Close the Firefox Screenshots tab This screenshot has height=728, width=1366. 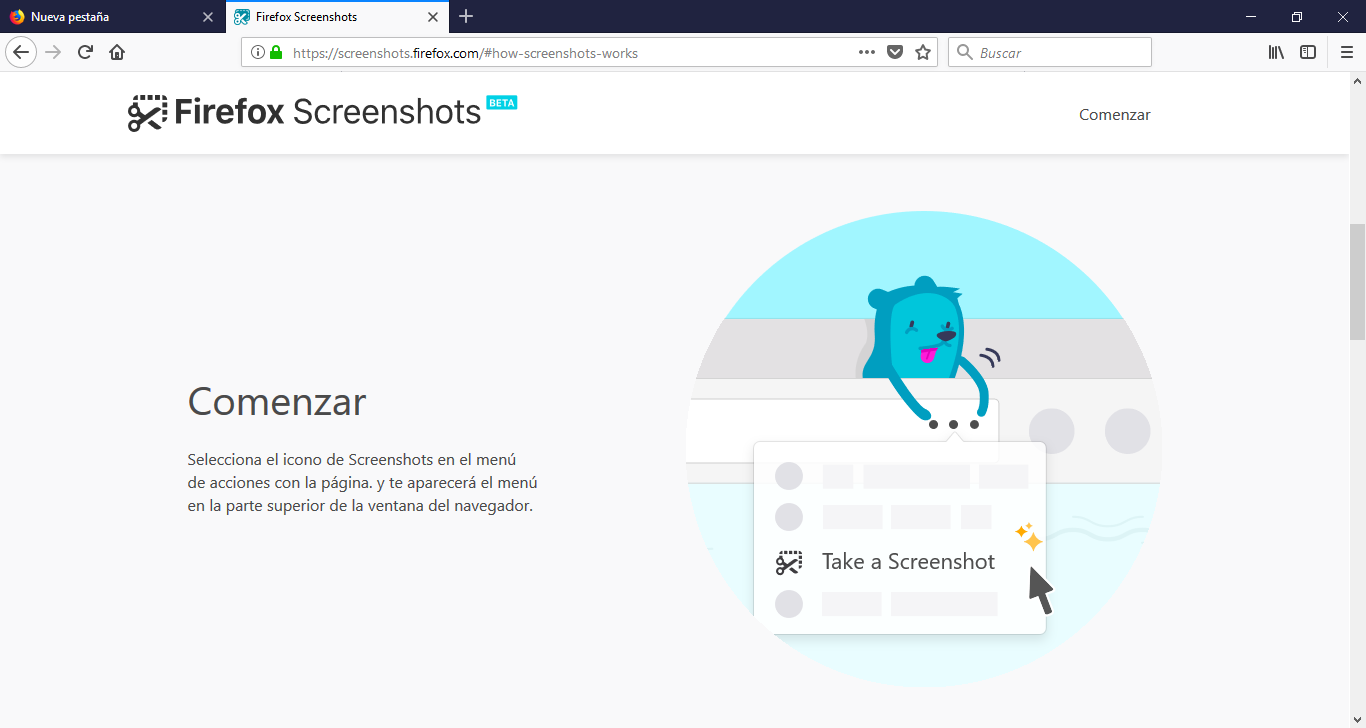click(x=433, y=17)
